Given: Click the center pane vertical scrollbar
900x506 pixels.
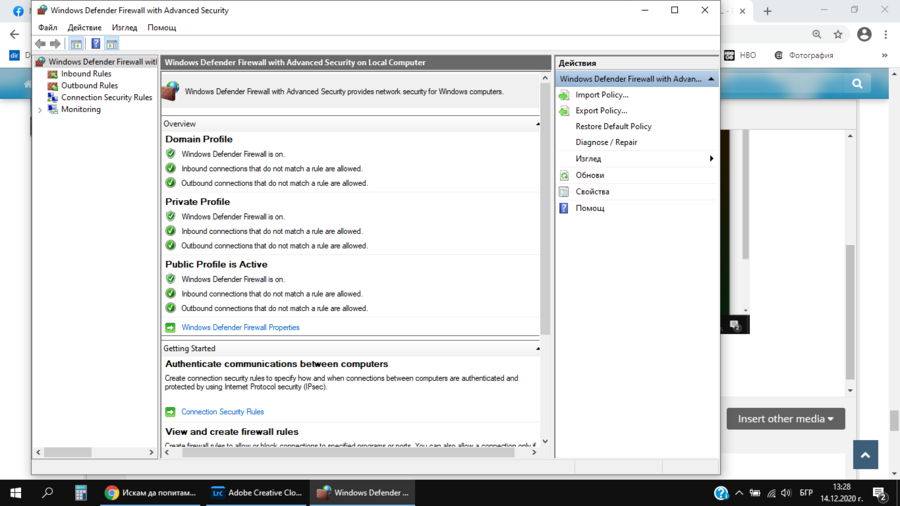Looking at the screenshot, I should (x=545, y=207).
